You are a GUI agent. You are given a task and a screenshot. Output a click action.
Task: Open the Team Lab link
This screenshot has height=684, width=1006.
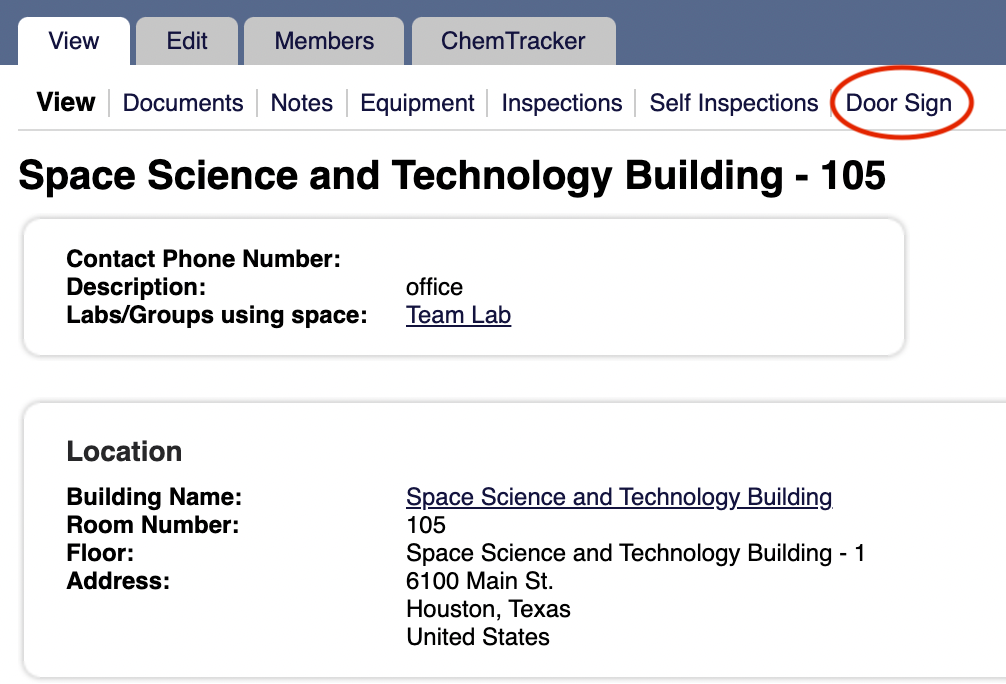(458, 315)
